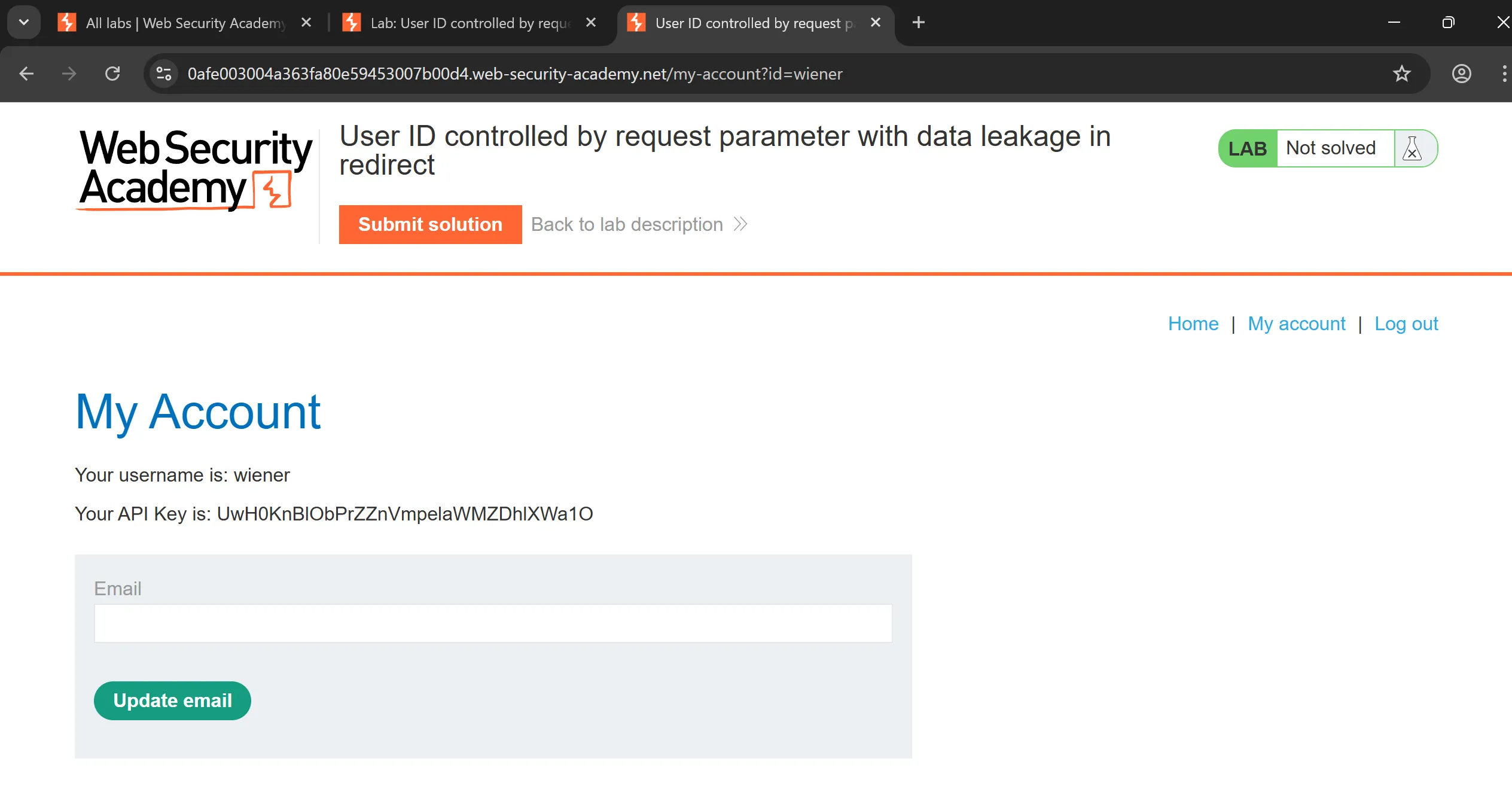
Task: Open the My account link
Action: (x=1296, y=324)
